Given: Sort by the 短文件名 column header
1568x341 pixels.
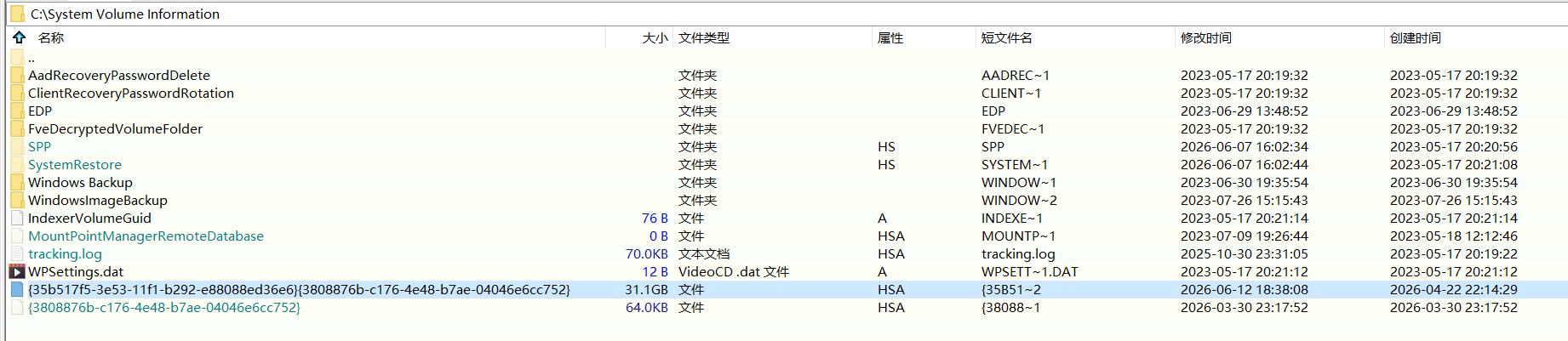Looking at the screenshot, I should 1007,37.
